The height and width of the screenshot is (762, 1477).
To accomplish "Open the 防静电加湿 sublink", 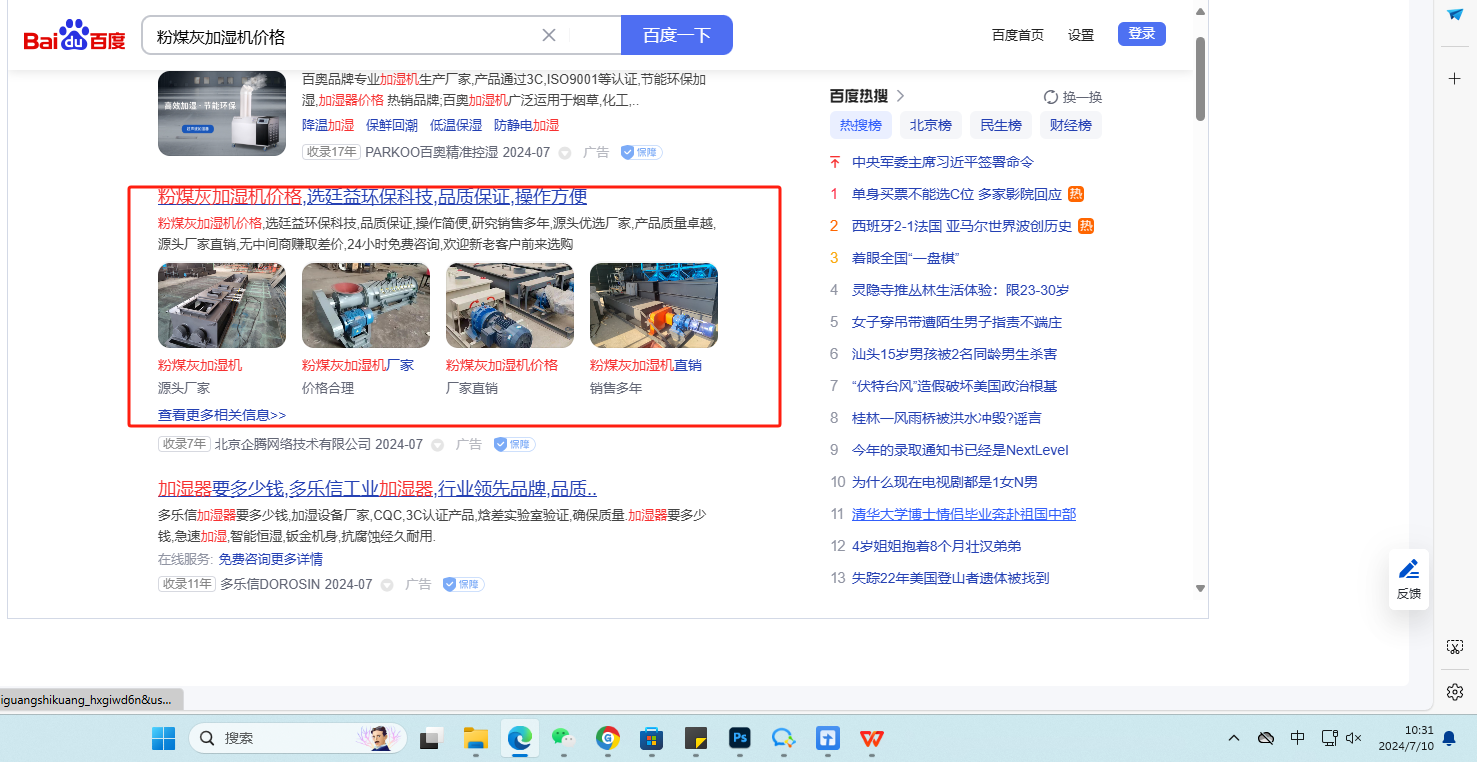I will coord(526,125).
